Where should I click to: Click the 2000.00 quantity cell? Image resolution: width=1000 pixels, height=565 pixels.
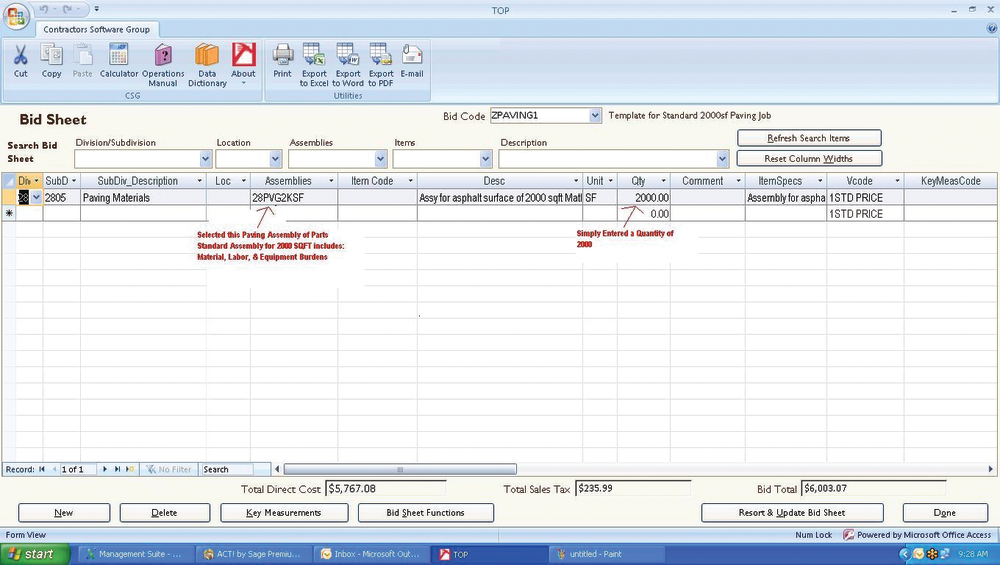(x=643, y=198)
